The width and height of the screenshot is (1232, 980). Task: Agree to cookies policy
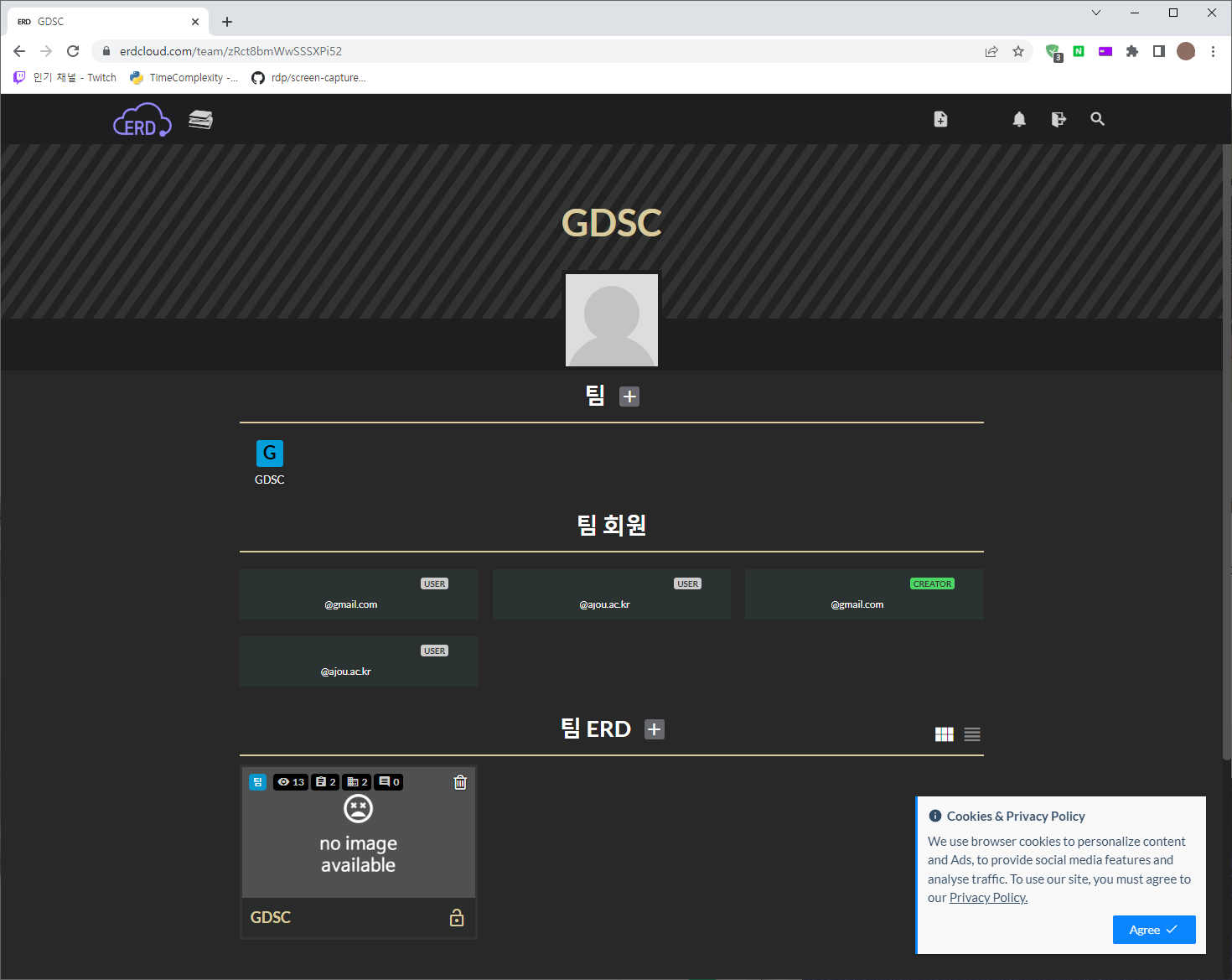(1154, 930)
